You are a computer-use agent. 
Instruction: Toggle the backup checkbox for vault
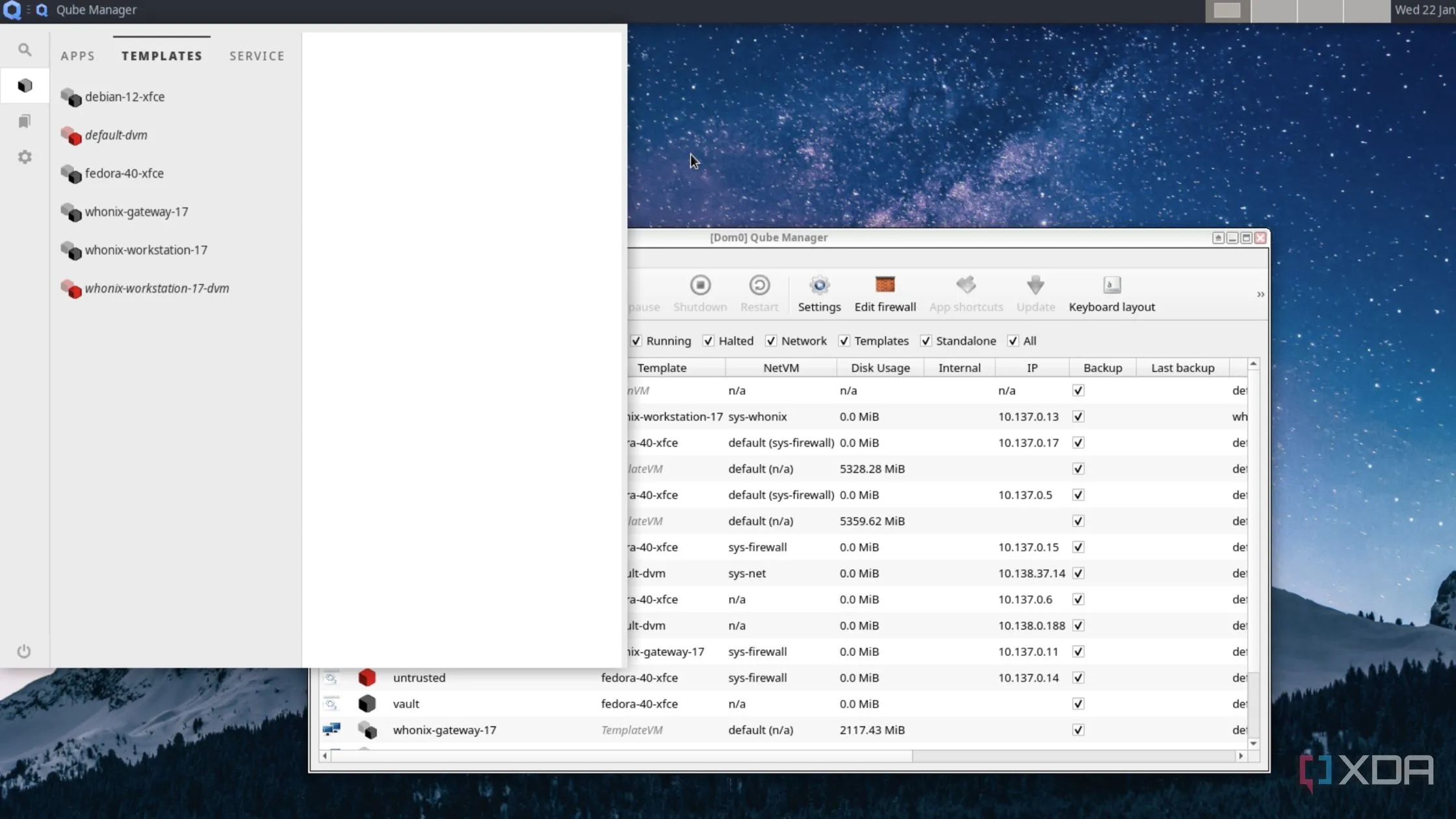pyautogui.click(x=1077, y=703)
